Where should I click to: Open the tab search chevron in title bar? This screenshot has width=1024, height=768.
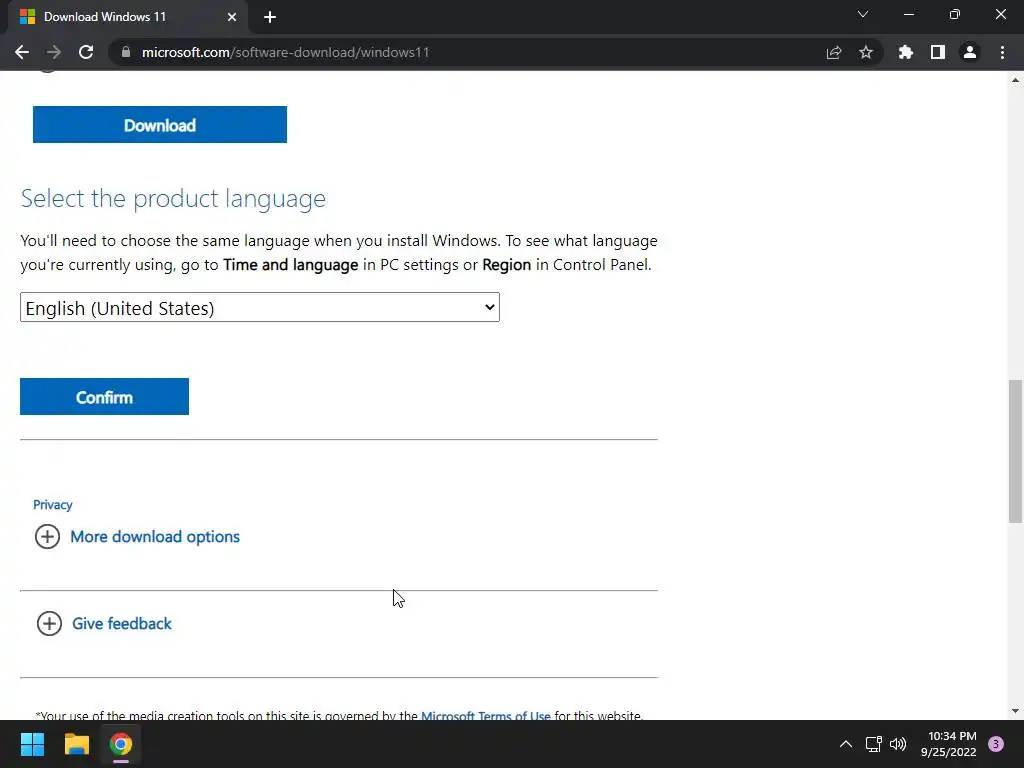[863, 14]
